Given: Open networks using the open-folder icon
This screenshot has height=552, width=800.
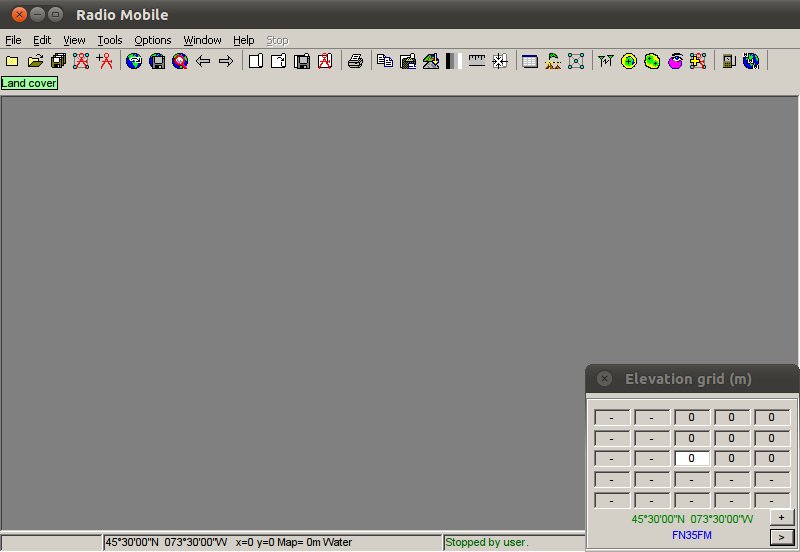Looking at the screenshot, I should click(35, 61).
